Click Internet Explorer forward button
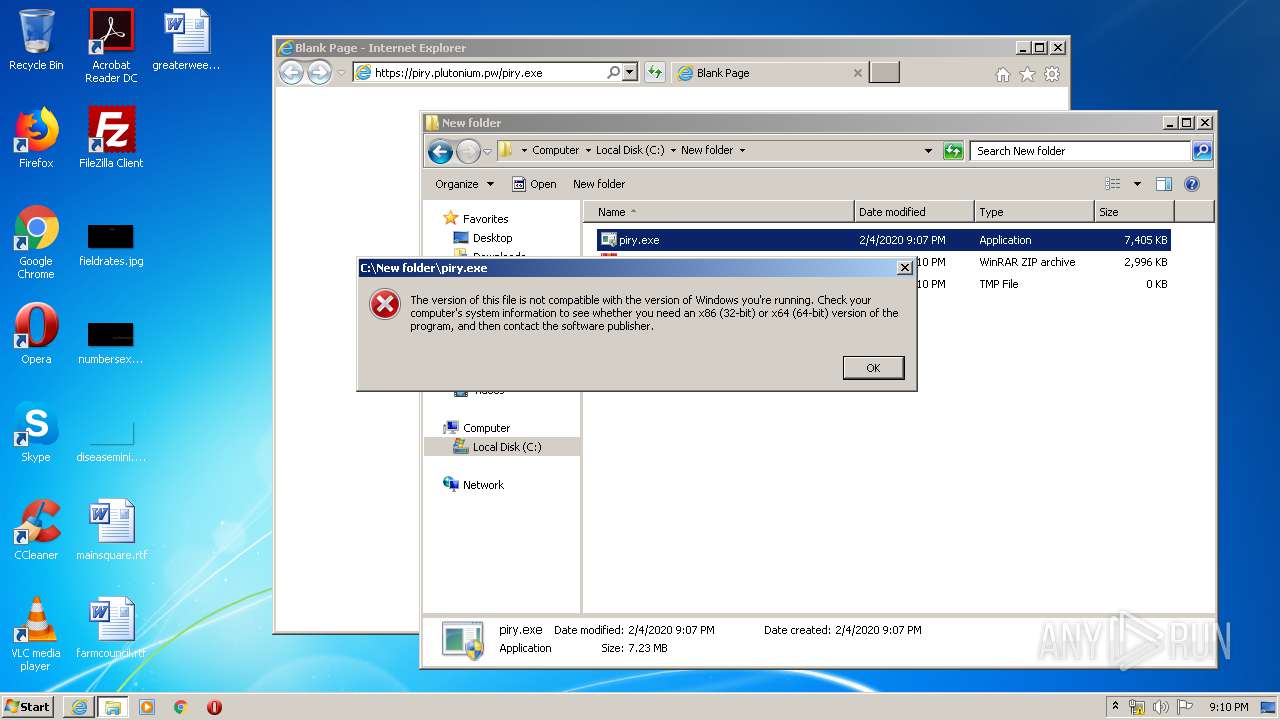The width and height of the screenshot is (1280, 720). pyautogui.click(x=319, y=72)
